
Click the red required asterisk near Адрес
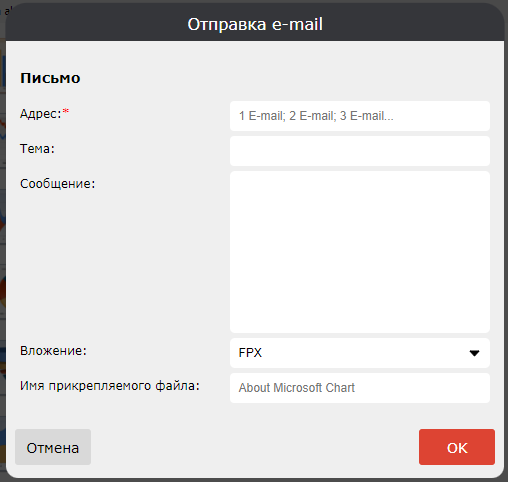pyautogui.click(x=66, y=111)
